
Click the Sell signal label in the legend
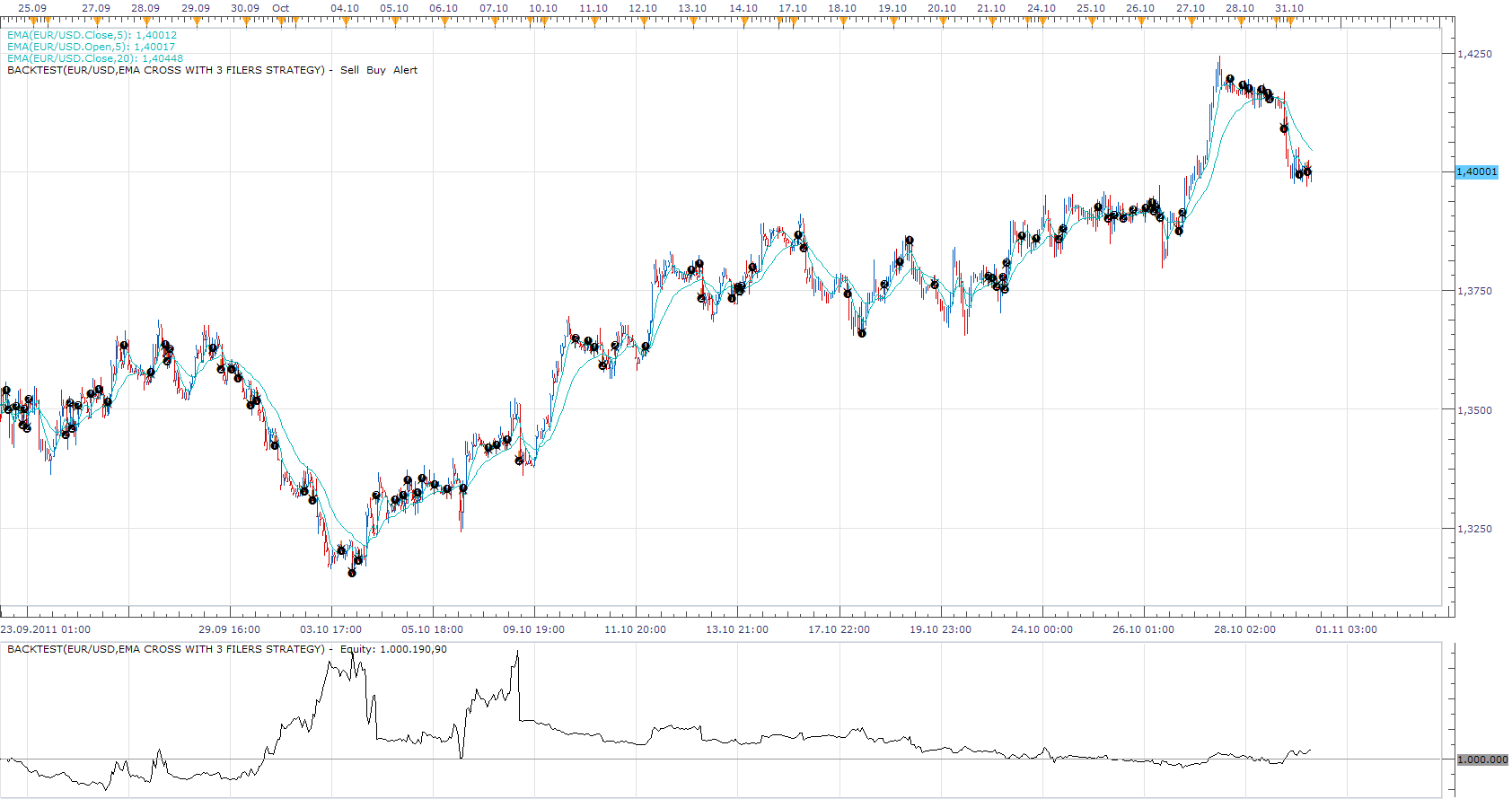coord(349,70)
